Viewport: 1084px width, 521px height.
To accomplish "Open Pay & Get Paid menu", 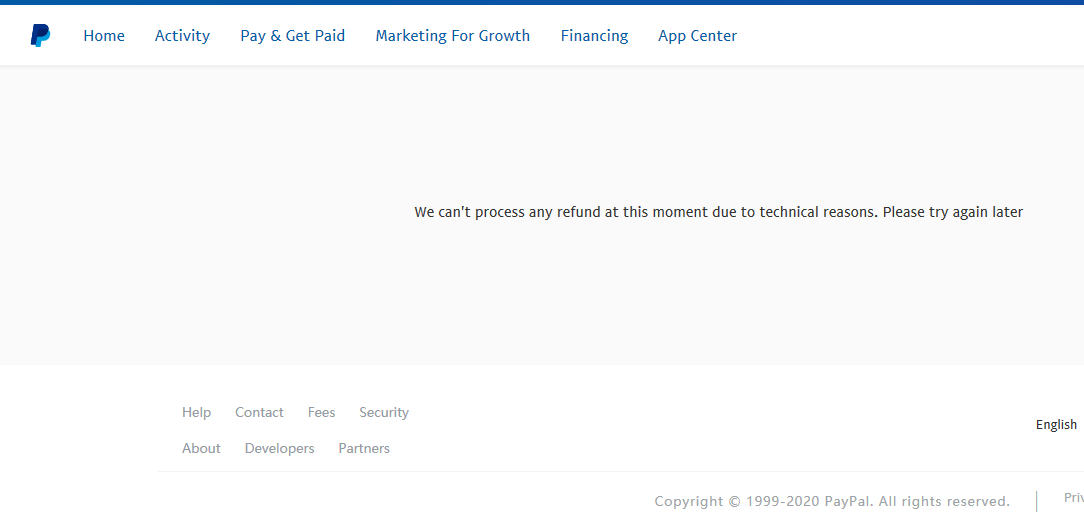I will pos(292,36).
